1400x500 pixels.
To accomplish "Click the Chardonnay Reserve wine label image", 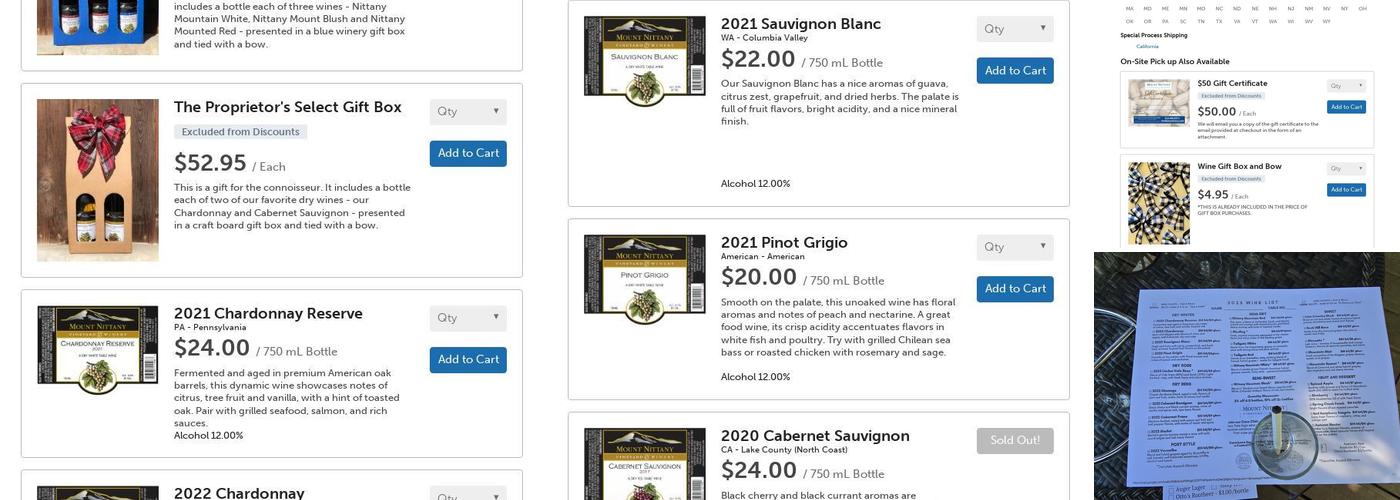I will pyautogui.click(x=97, y=350).
